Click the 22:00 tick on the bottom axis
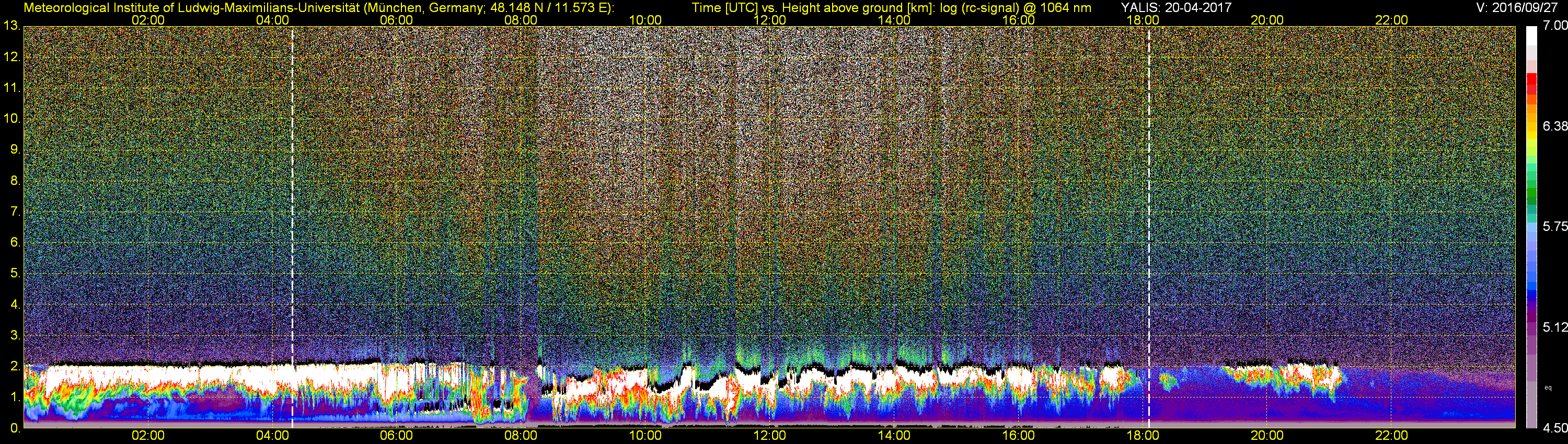Screen dimensions: 1568x444 (1391, 436)
